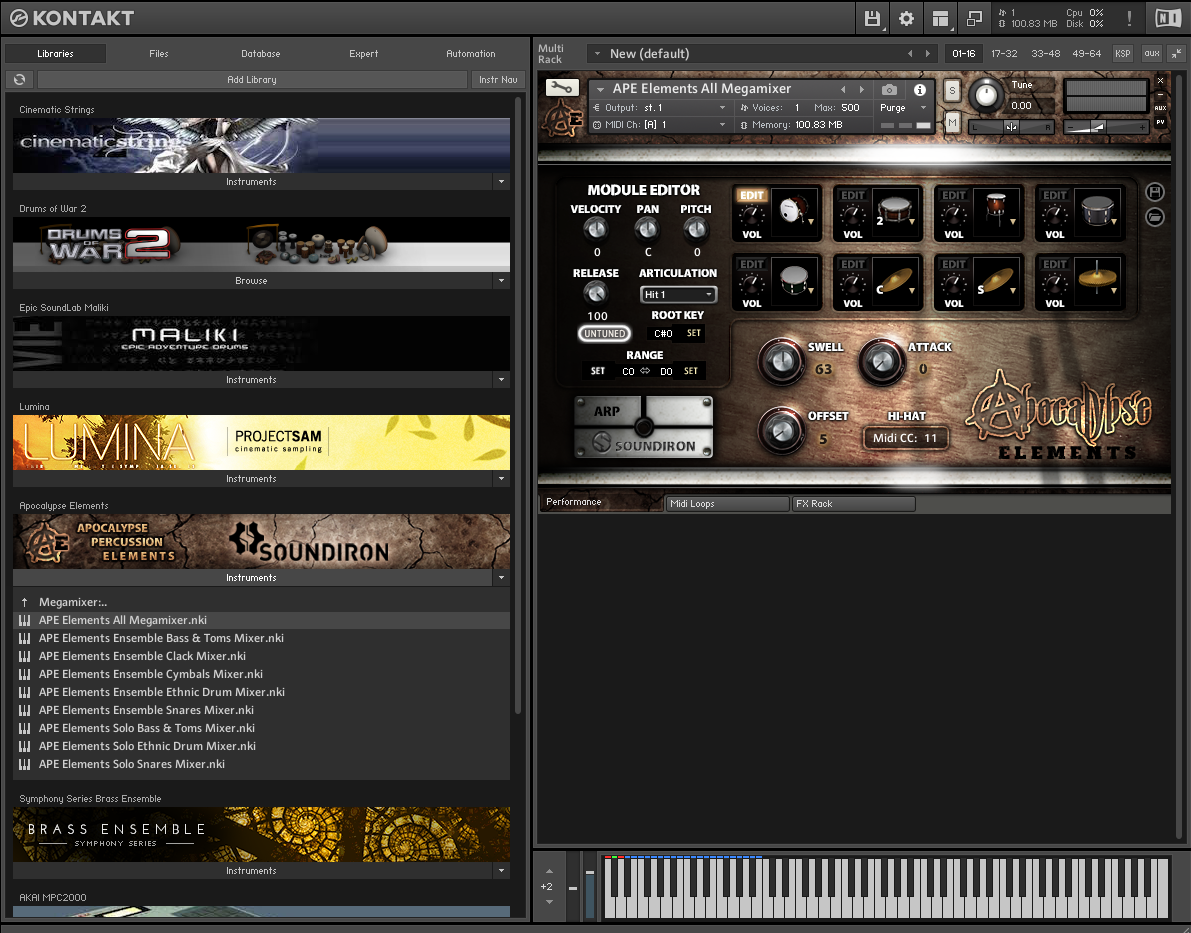Switch to the Files tab

click(159, 54)
